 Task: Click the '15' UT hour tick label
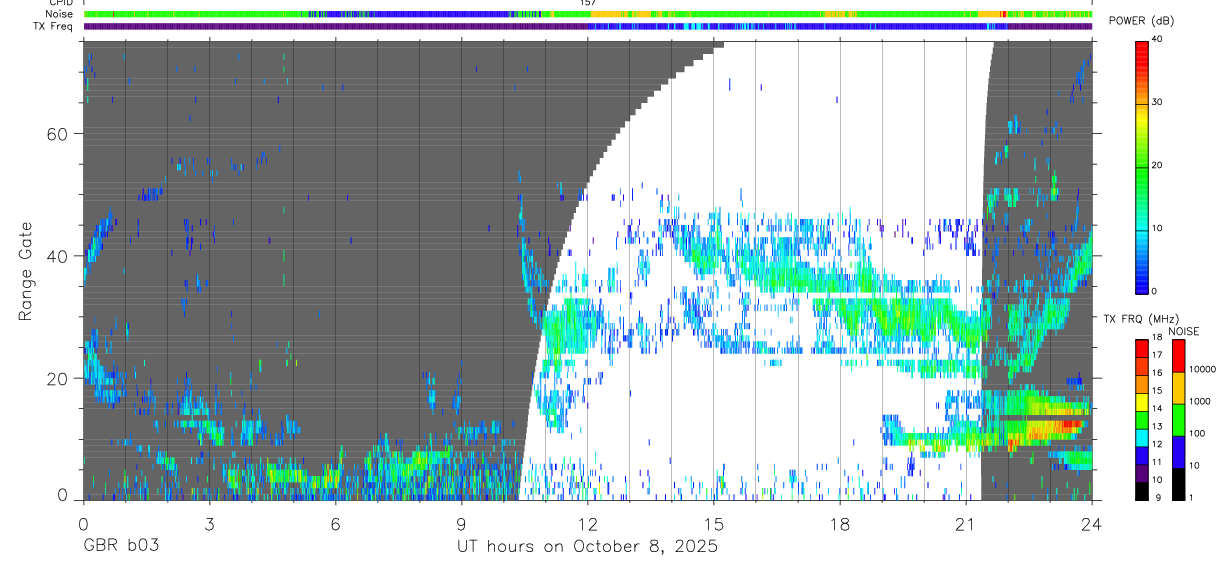(x=714, y=523)
